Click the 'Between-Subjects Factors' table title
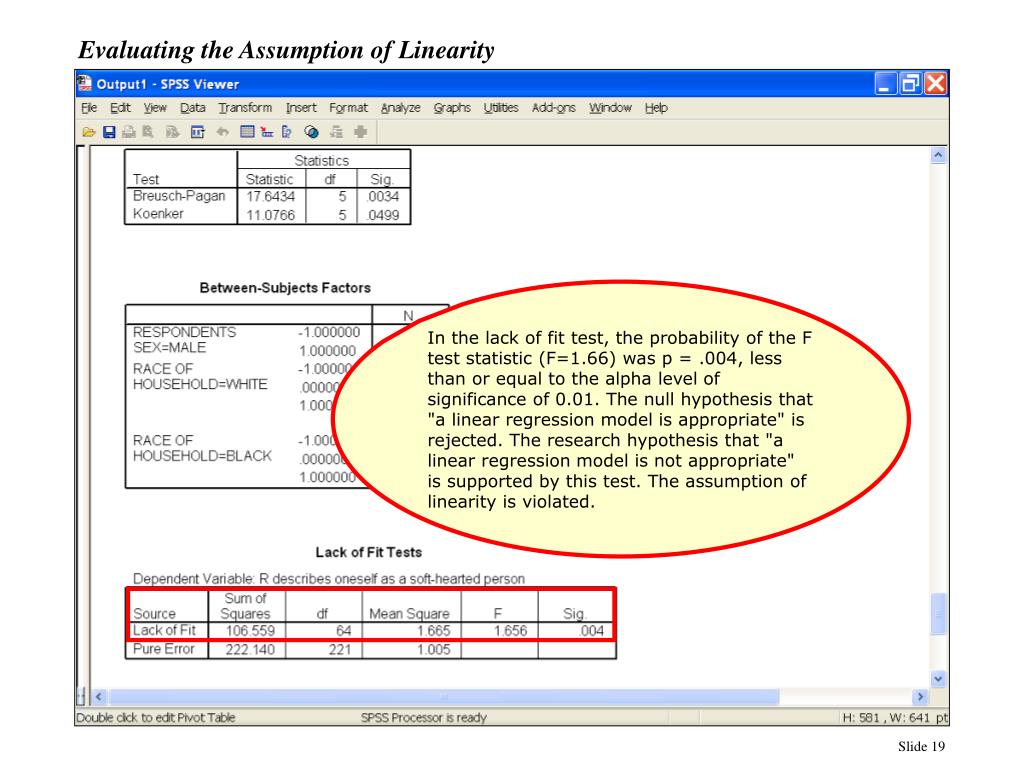Viewport: 1024px width, 768px height. point(285,288)
